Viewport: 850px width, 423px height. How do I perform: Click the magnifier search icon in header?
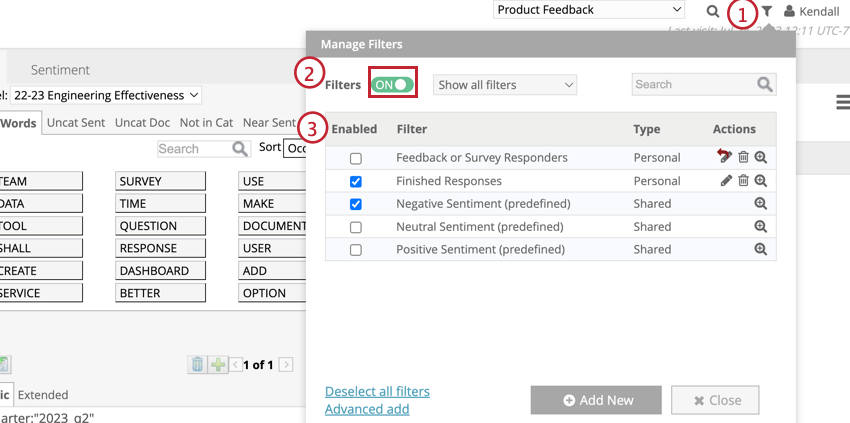pyautogui.click(x=712, y=11)
